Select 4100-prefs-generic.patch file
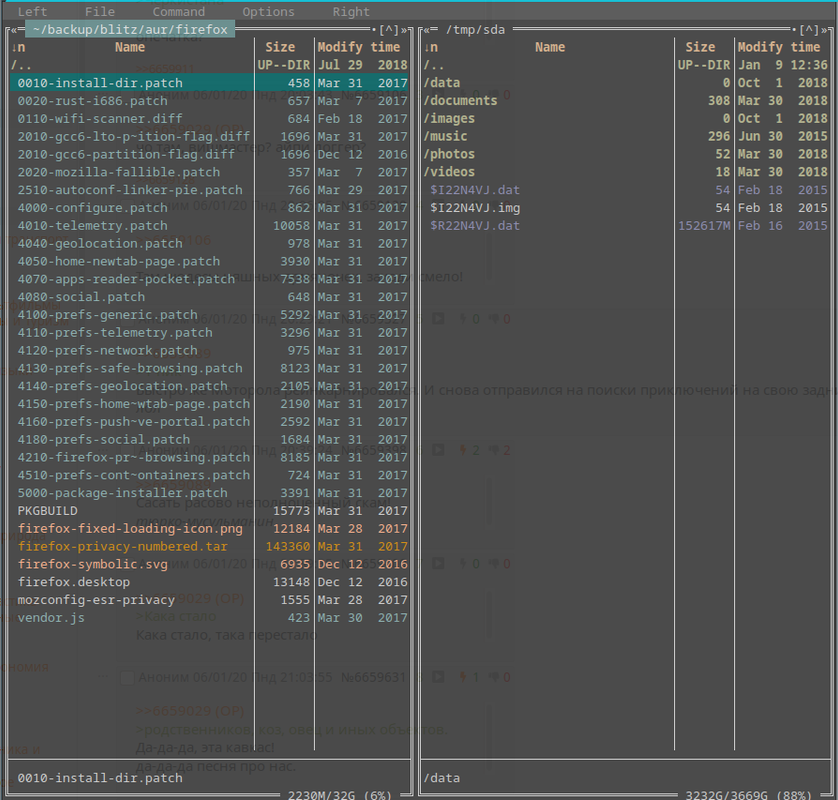Image resolution: width=838 pixels, height=800 pixels. pyautogui.click(x=209, y=315)
